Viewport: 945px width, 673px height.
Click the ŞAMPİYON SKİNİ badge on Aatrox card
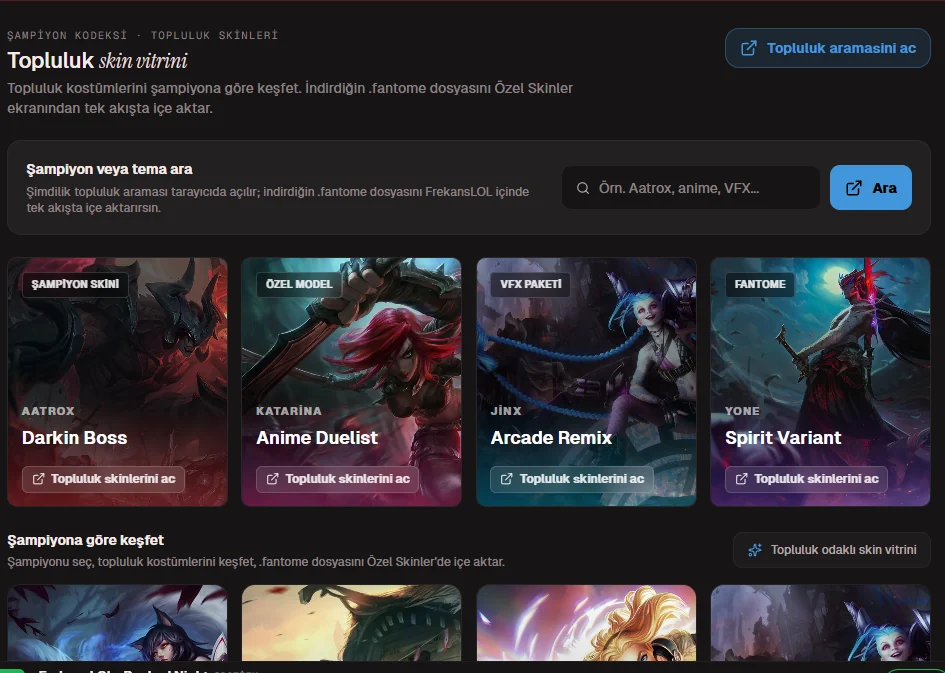tap(75, 284)
